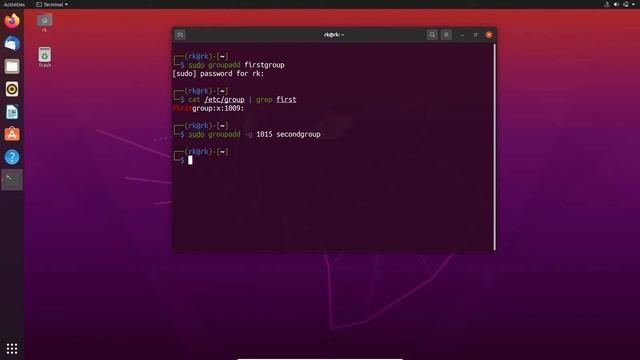640x360 pixels.
Task: Open the rk home folder desktop icon
Action: point(44,22)
